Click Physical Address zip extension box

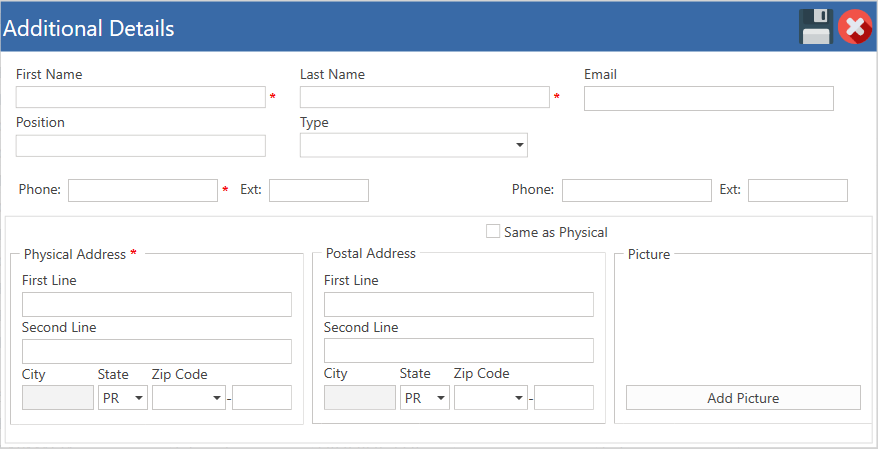coord(262,397)
